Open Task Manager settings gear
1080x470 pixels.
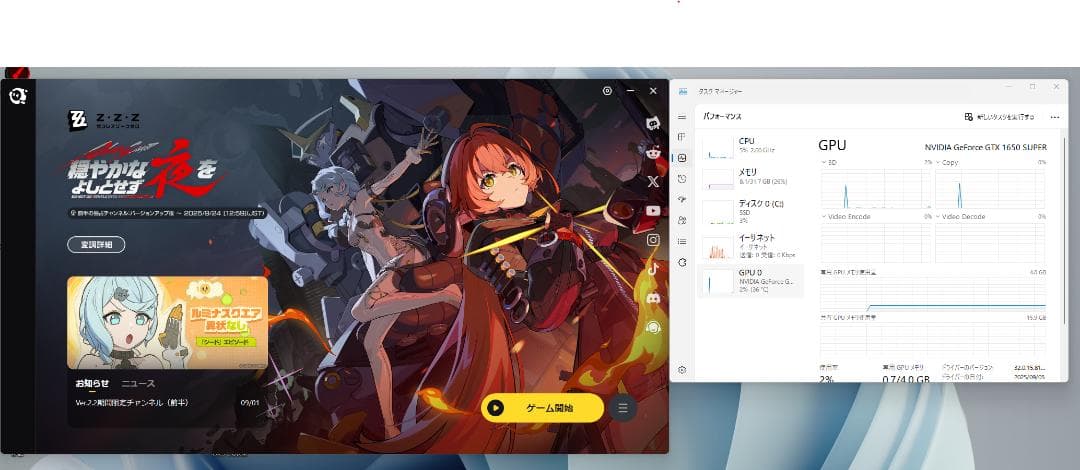(x=682, y=370)
